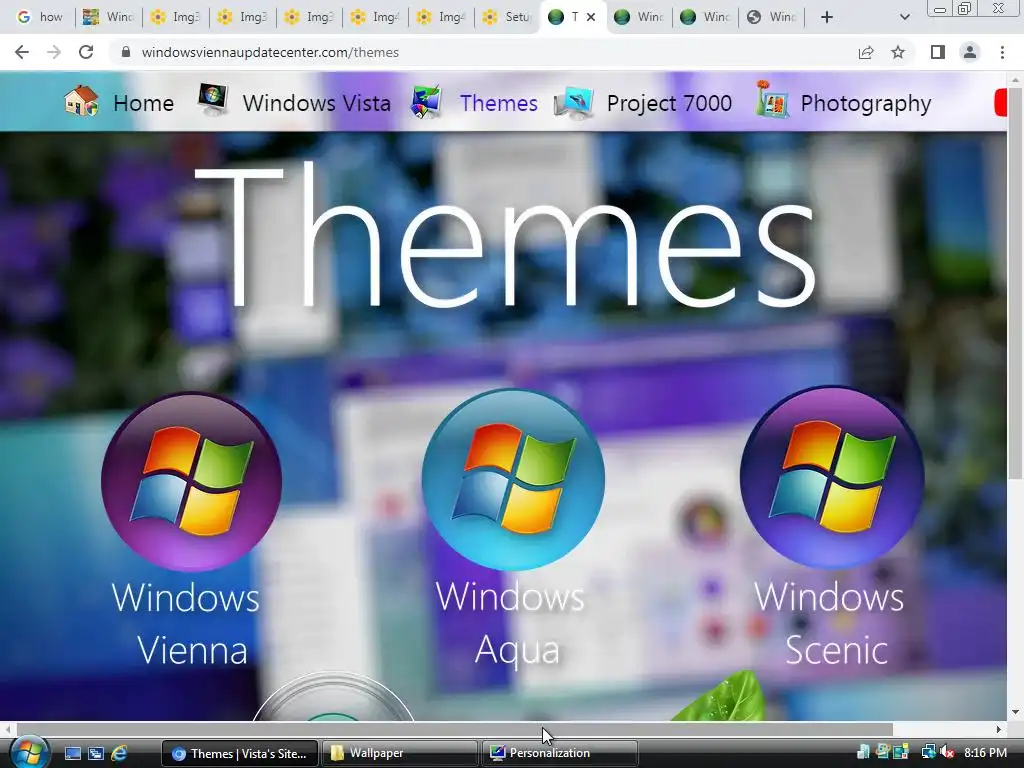This screenshot has width=1024, height=768.
Task: Click the photo frame icon beside Photography
Action: pos(772,100)
